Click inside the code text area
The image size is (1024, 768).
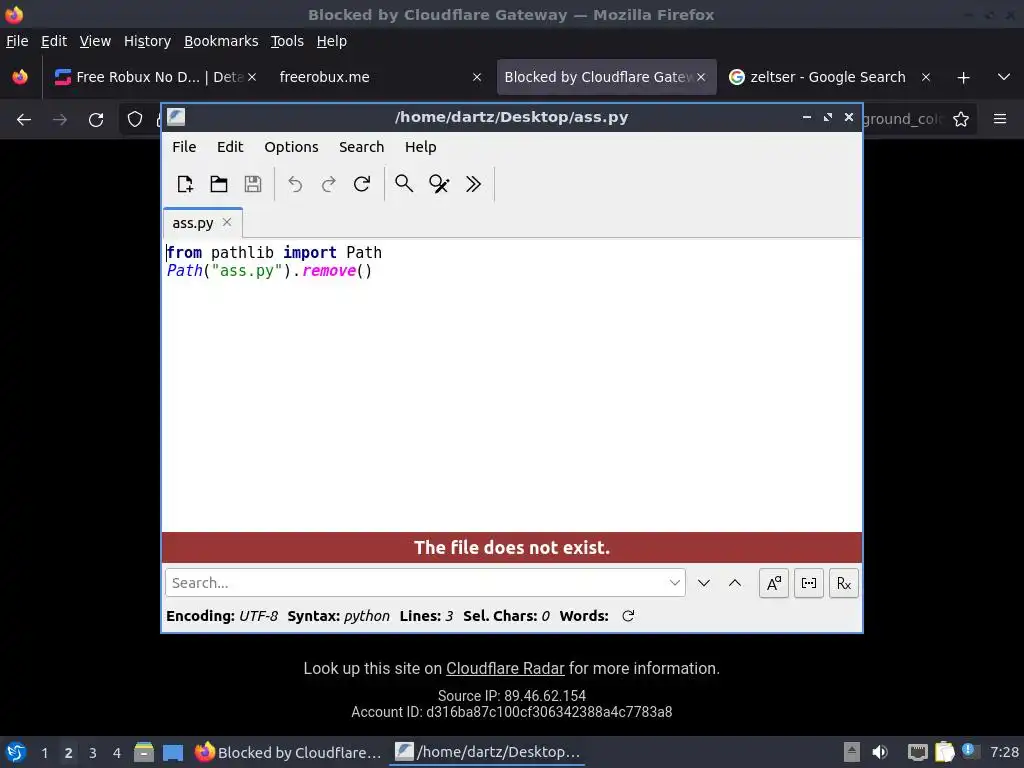coord(512,385)
